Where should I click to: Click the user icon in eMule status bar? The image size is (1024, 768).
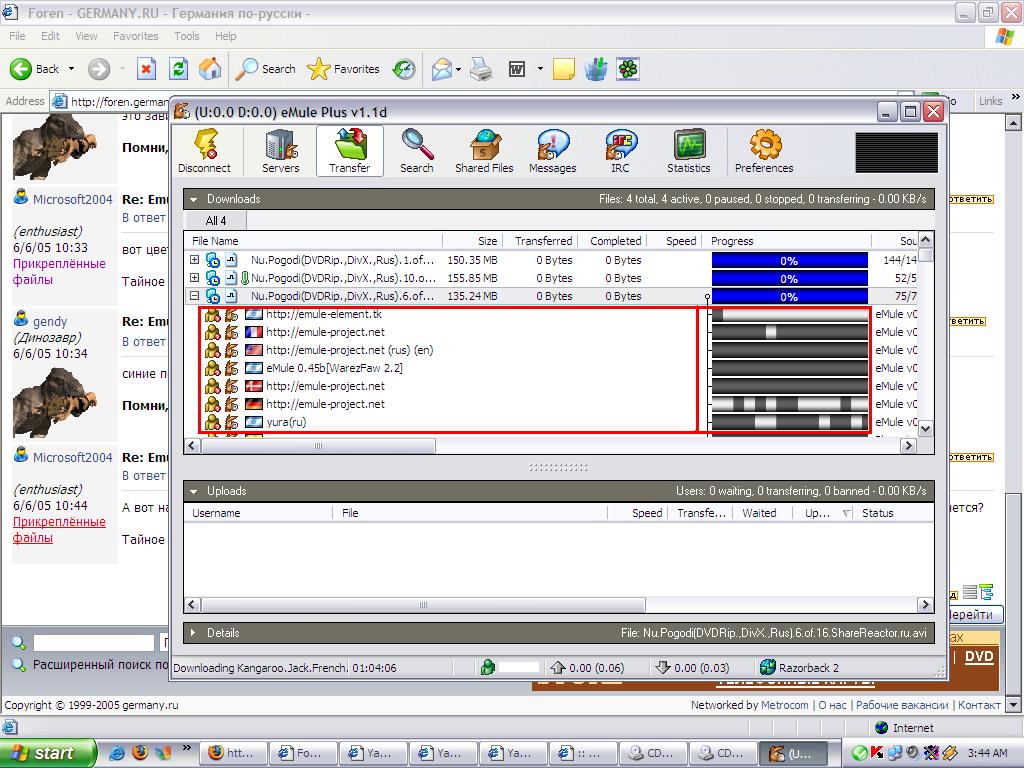click(x=487, y=667)
